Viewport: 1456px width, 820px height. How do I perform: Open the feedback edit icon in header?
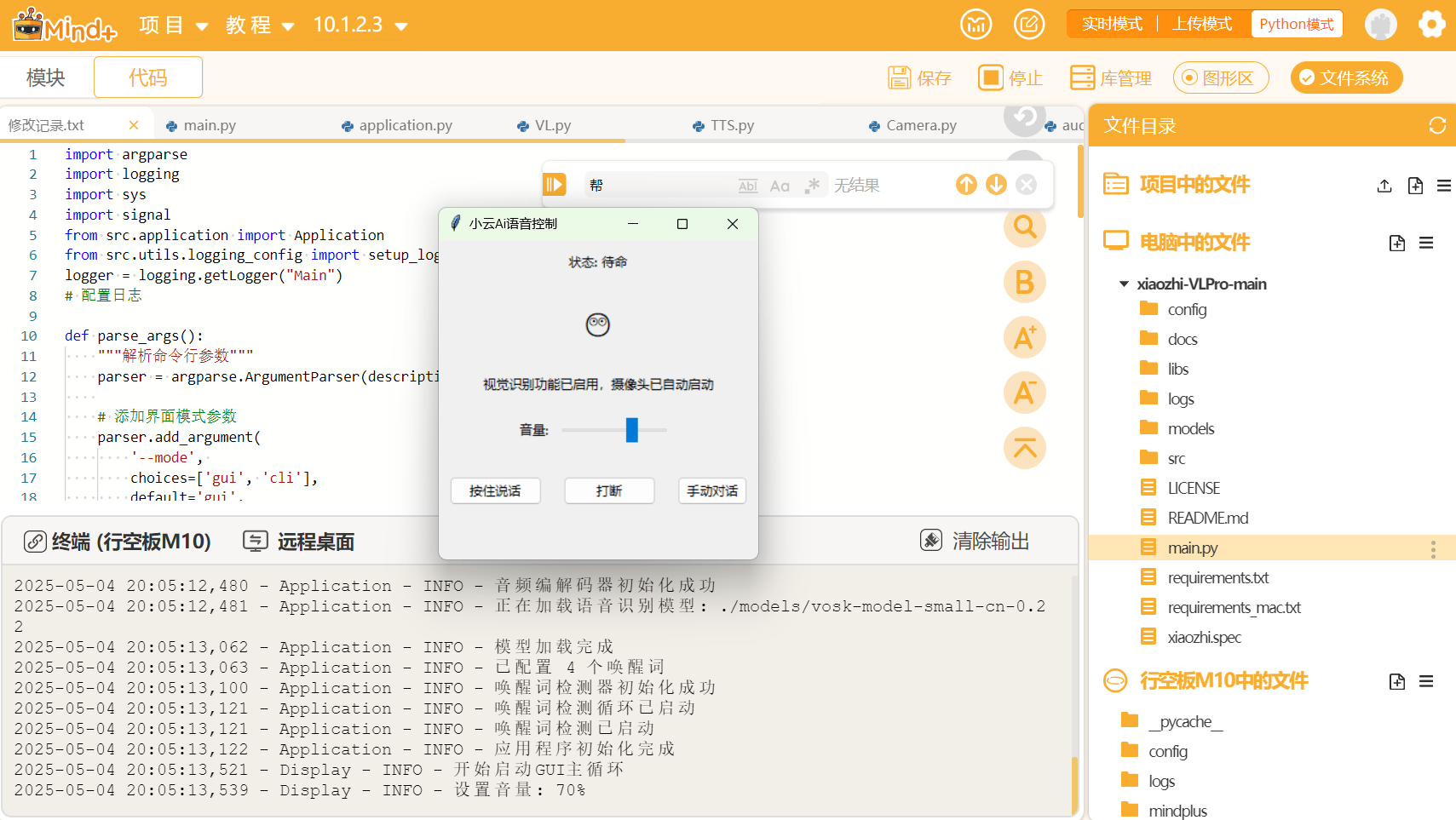(1029, 24)
